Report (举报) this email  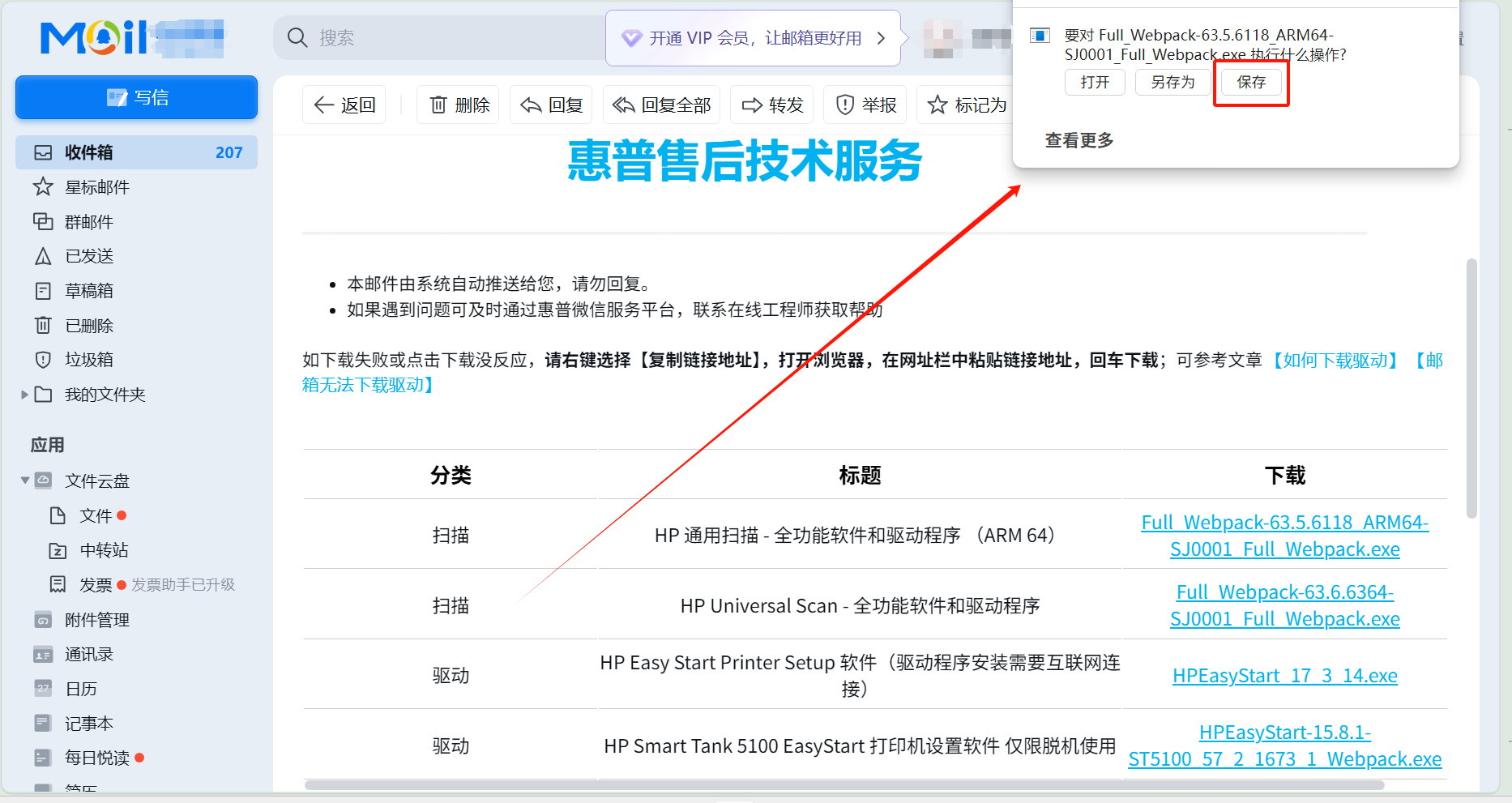click(x=866, y=105)
